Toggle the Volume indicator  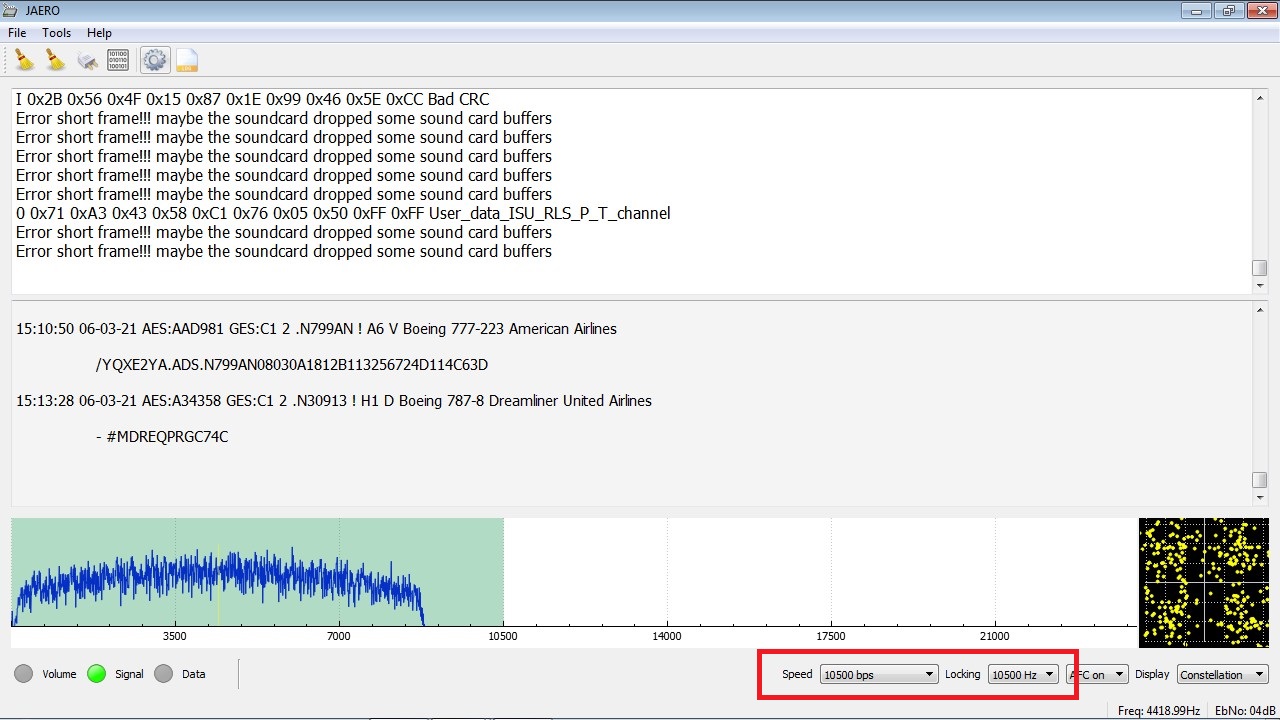pos(22,673)
